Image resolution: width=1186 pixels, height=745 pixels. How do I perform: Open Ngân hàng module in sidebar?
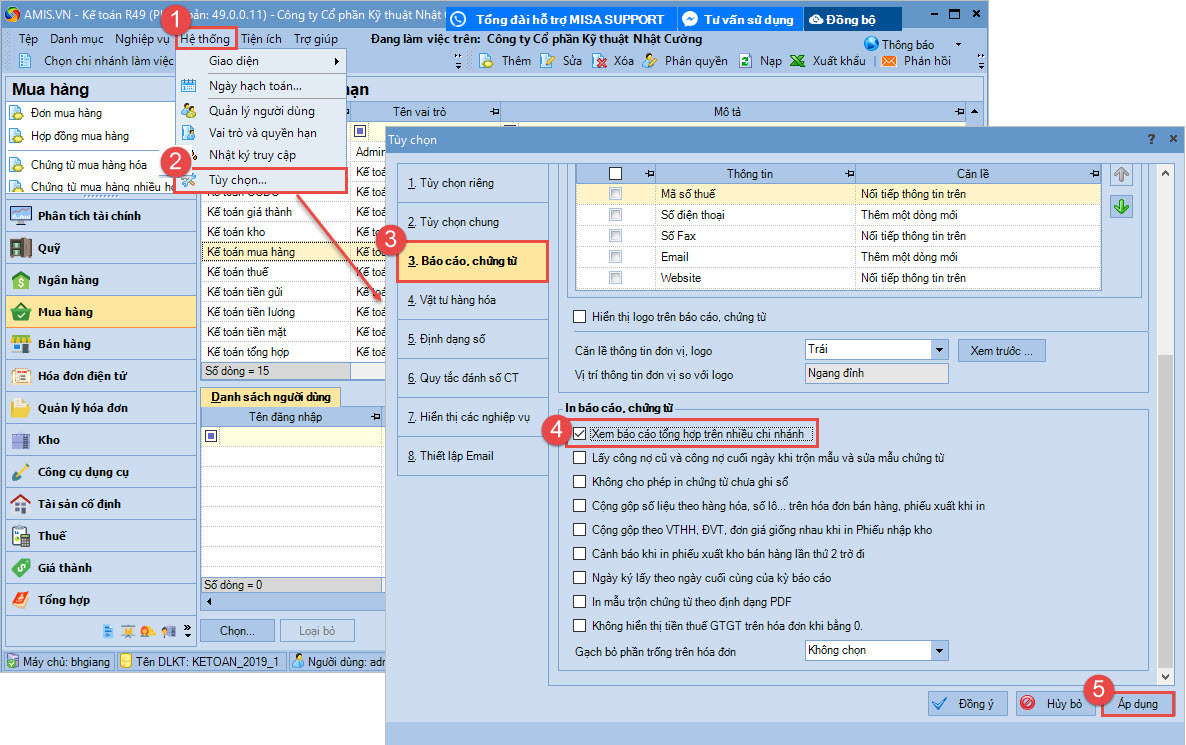point(68,280)
